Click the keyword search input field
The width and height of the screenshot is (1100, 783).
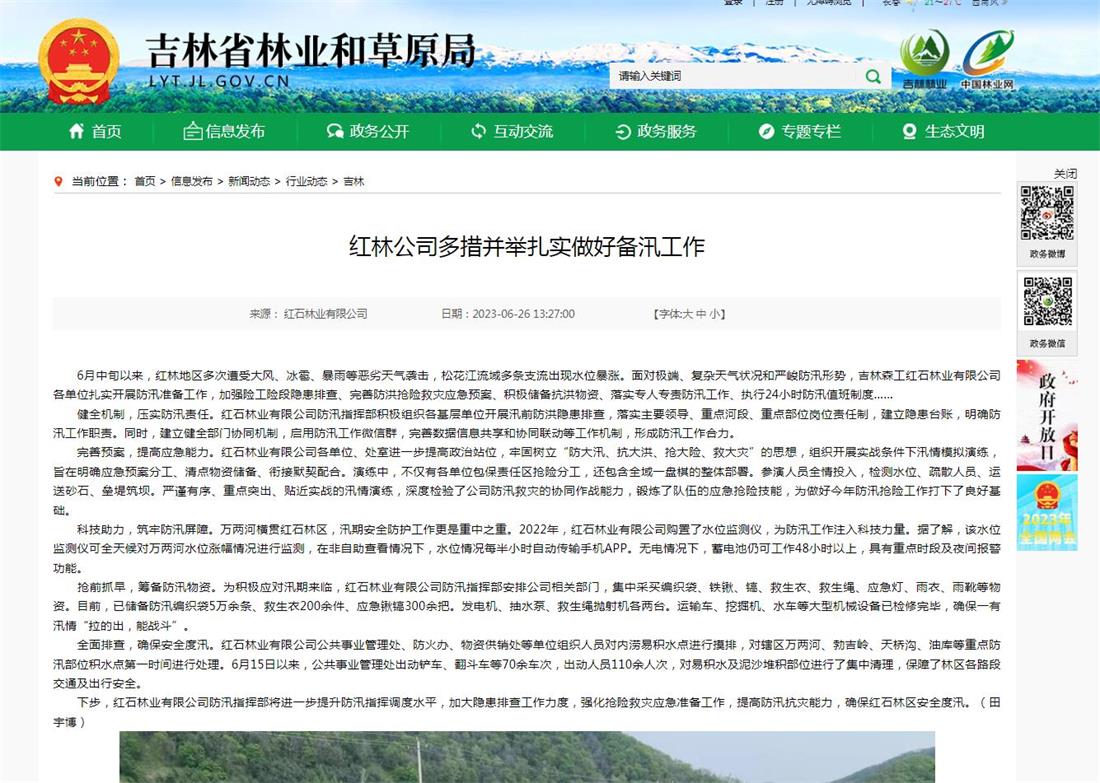tap(735, 76)
